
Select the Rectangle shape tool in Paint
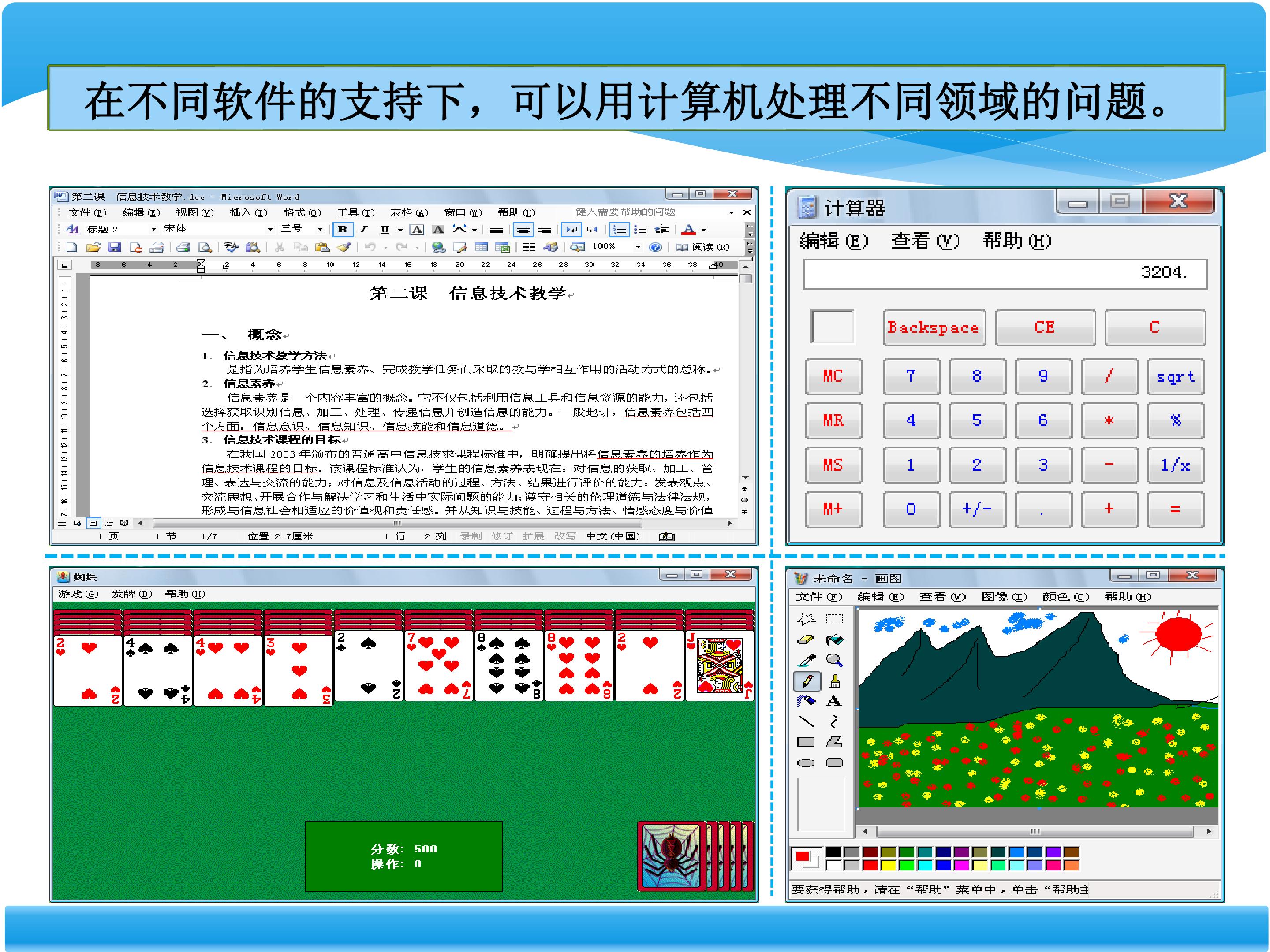click(806, 742)
